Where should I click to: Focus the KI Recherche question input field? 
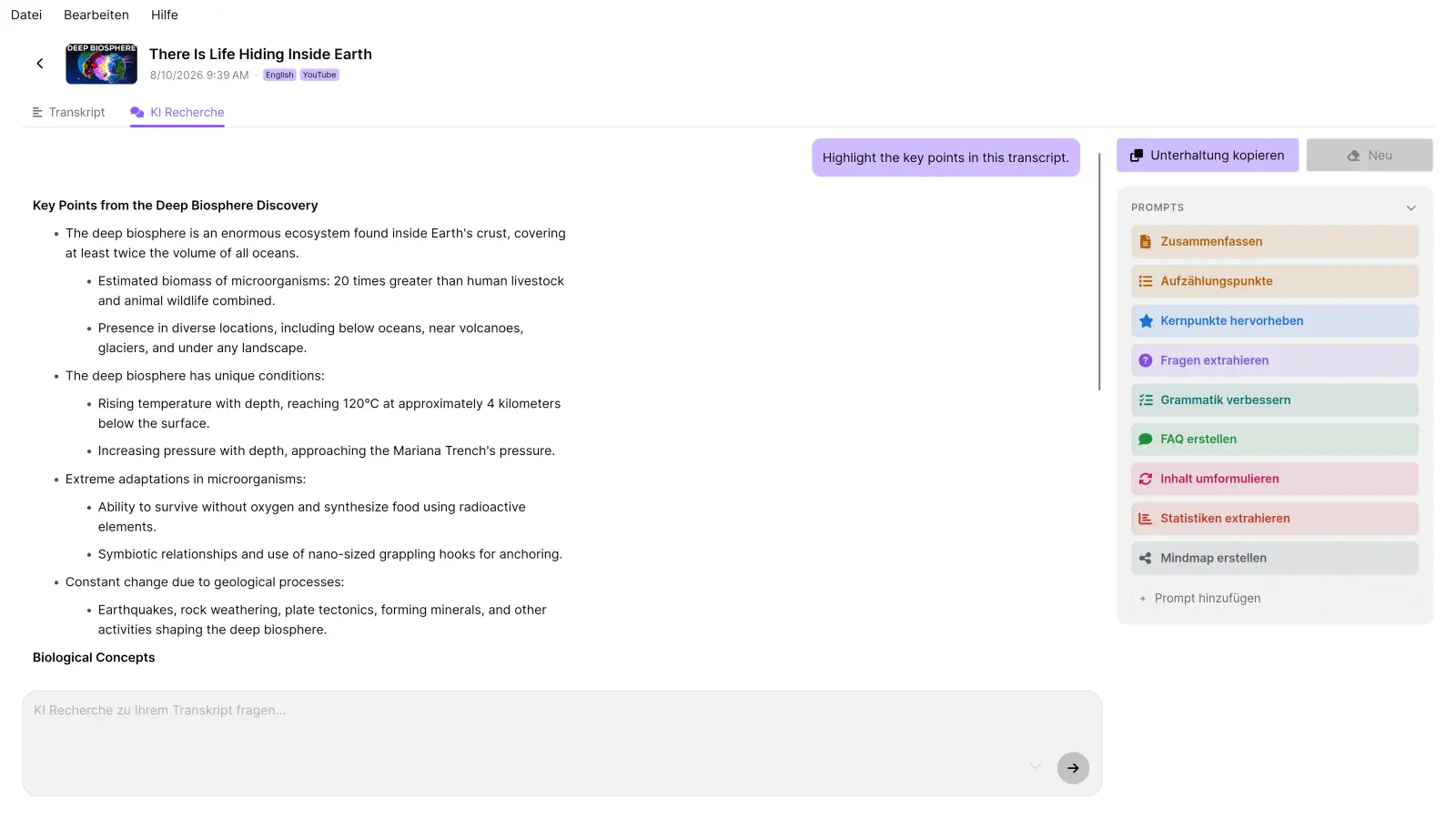(562, 743)
